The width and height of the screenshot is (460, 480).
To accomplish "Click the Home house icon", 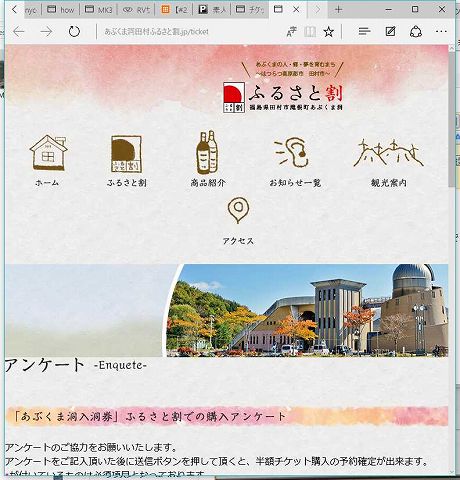I will (x=48, y=153).
